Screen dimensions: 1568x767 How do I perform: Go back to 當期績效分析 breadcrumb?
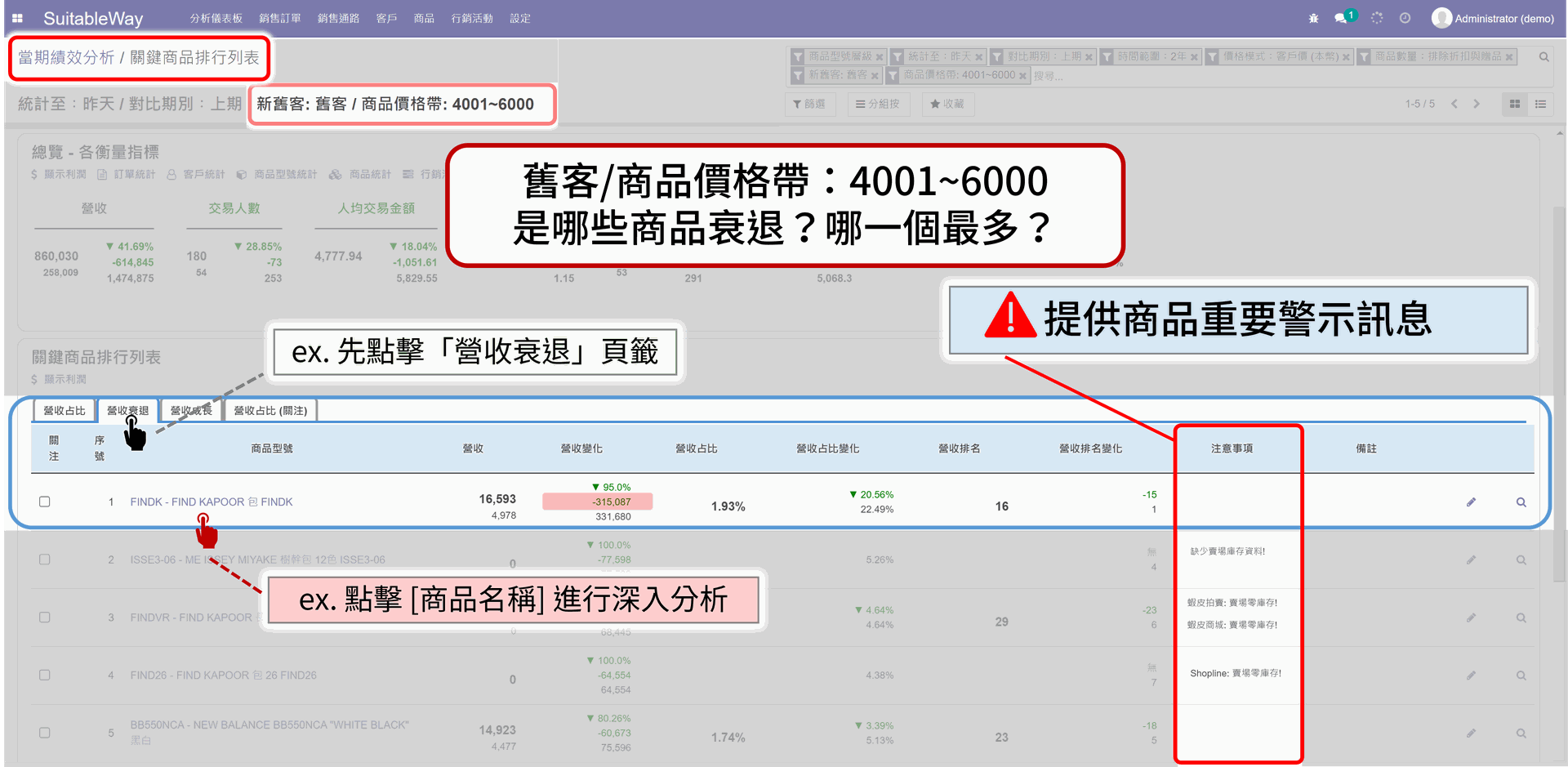coord(66,57)
